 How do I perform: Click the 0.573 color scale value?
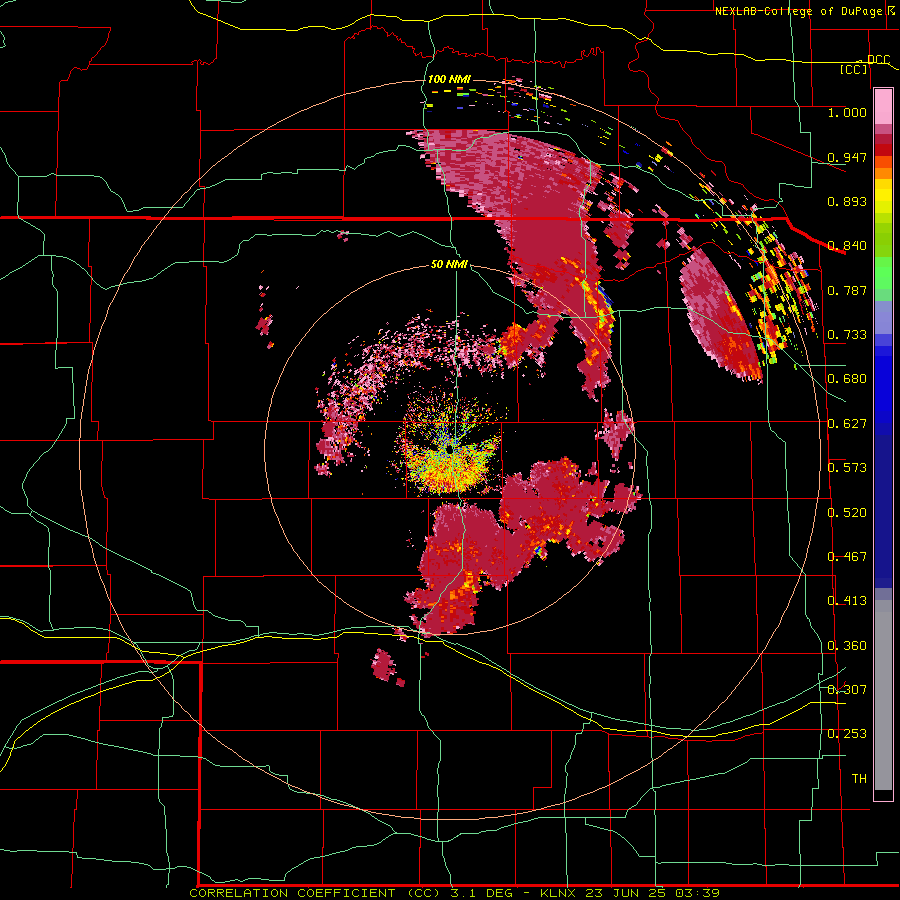coord(847,468)
